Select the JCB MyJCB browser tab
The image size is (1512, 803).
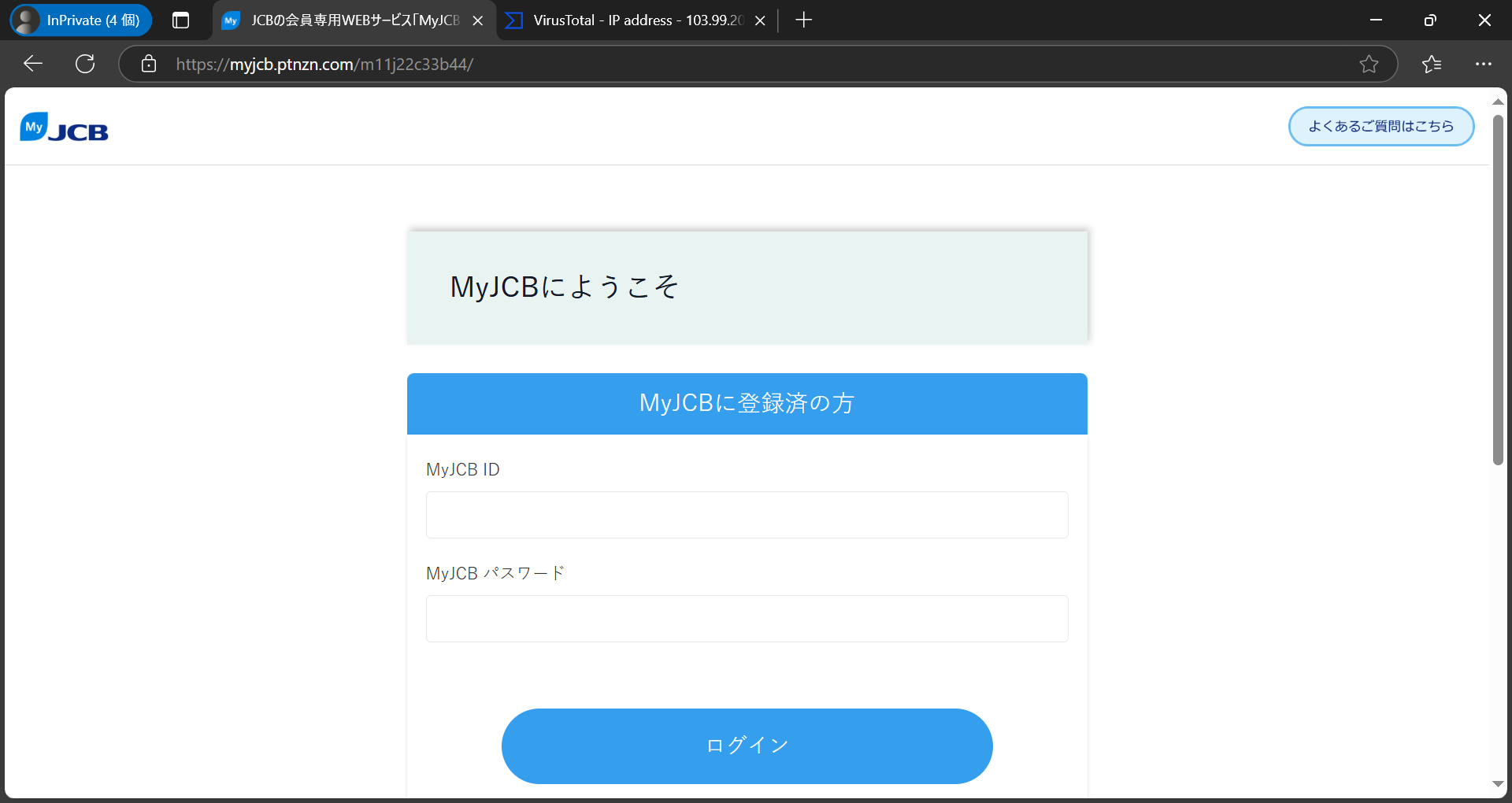354,20
